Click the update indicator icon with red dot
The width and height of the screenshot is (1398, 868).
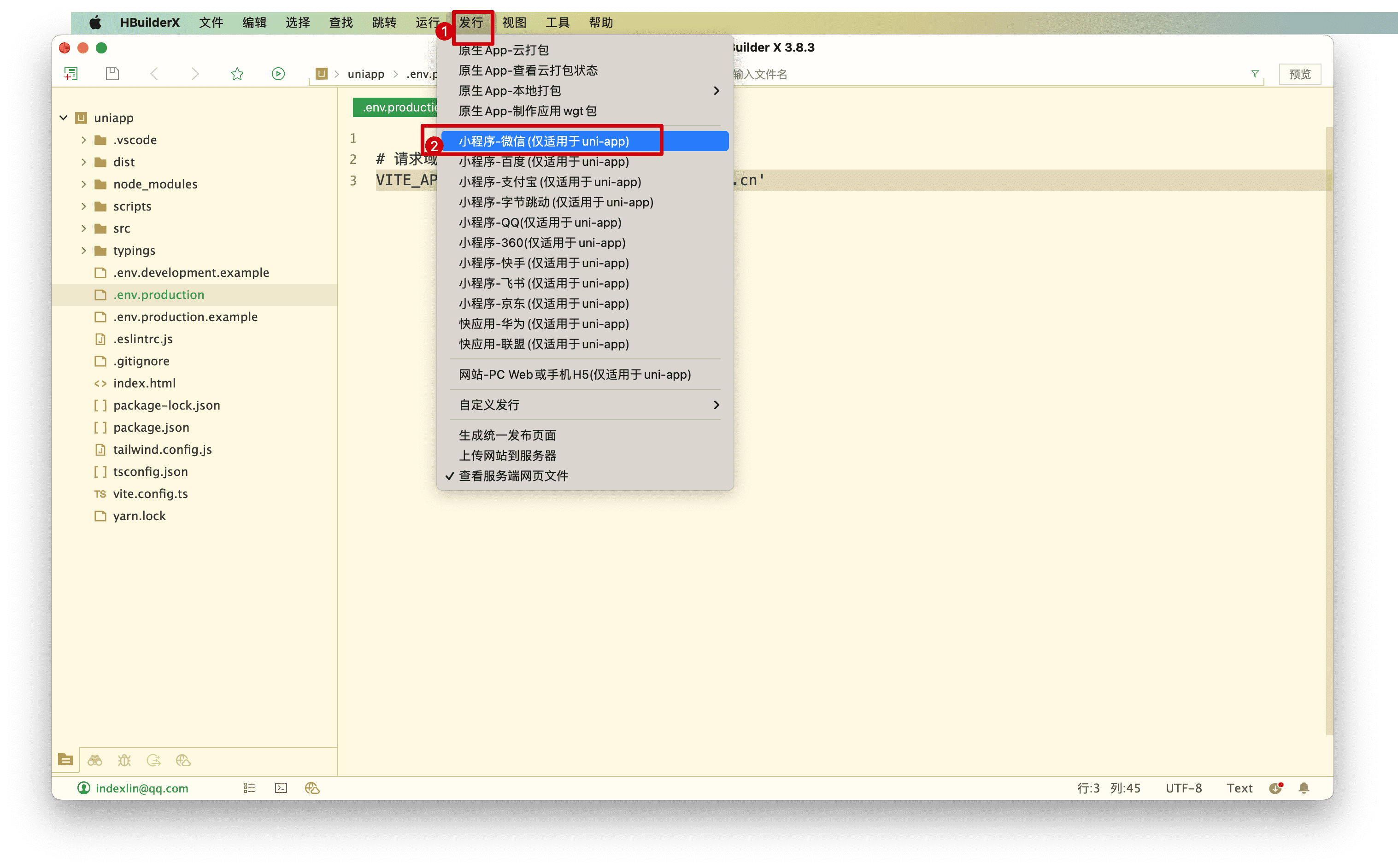click(x=1276, y=788)
